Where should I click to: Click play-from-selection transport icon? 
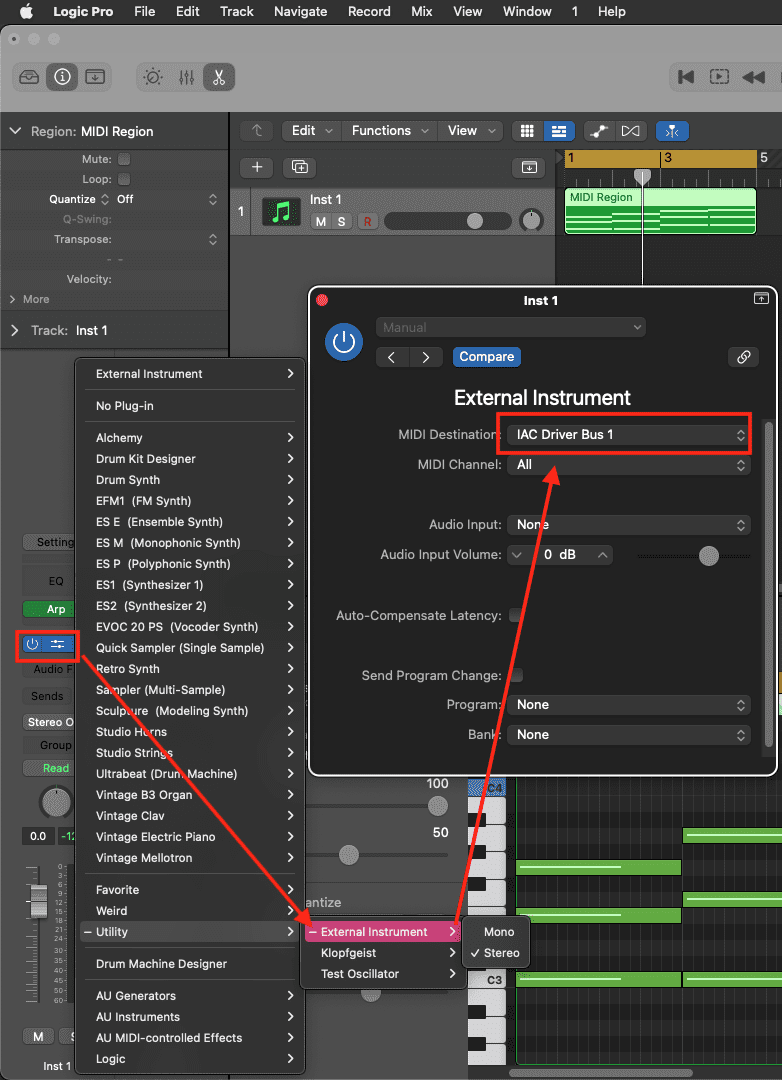coord(719,77)
